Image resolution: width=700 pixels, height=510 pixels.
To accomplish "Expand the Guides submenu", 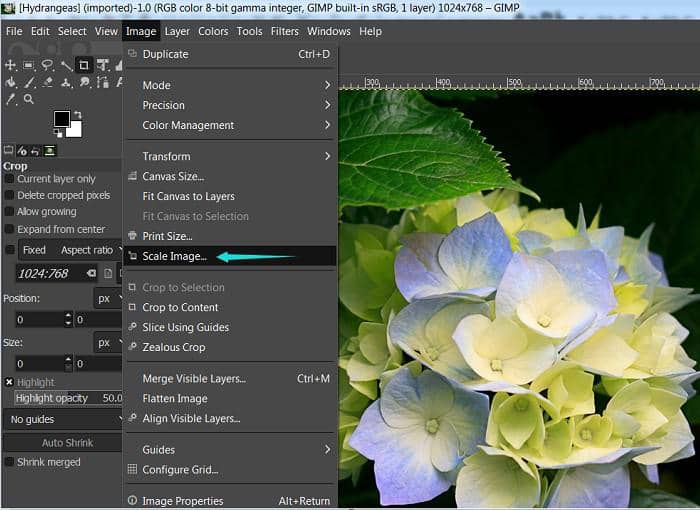I will pyautogui.click(x=230, y=449).
